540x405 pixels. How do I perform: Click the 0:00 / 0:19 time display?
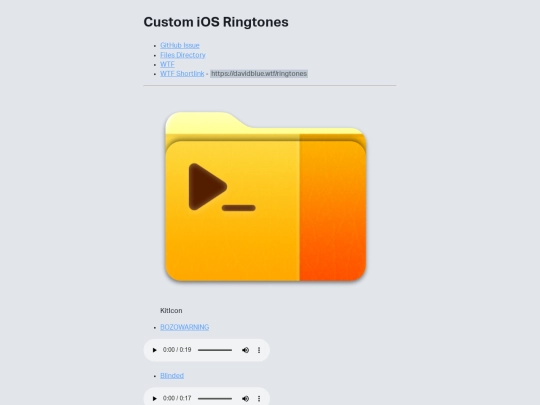[x=177, y=350]
